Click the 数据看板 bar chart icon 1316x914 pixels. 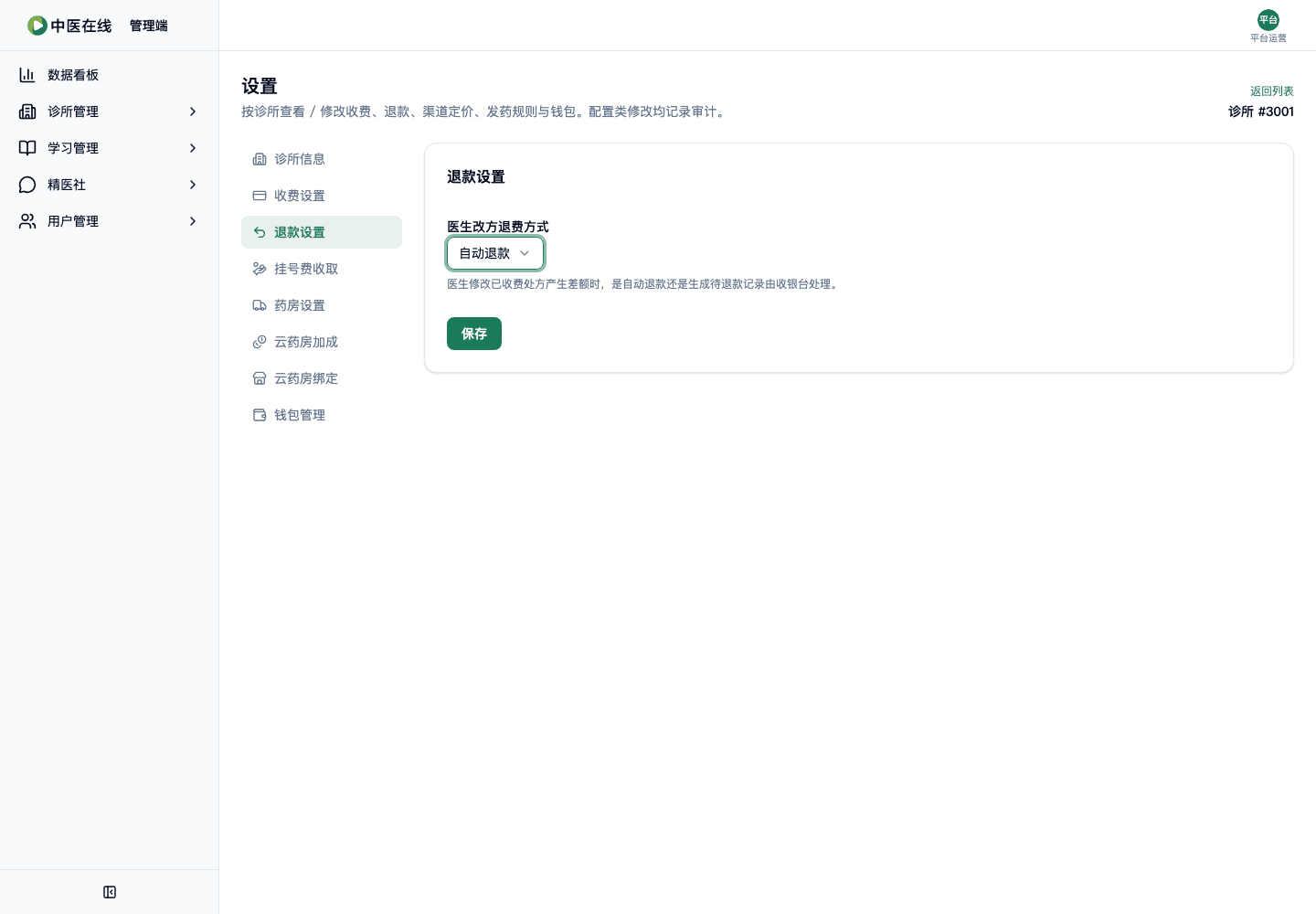pyautogui.click(x=27, y=75)
